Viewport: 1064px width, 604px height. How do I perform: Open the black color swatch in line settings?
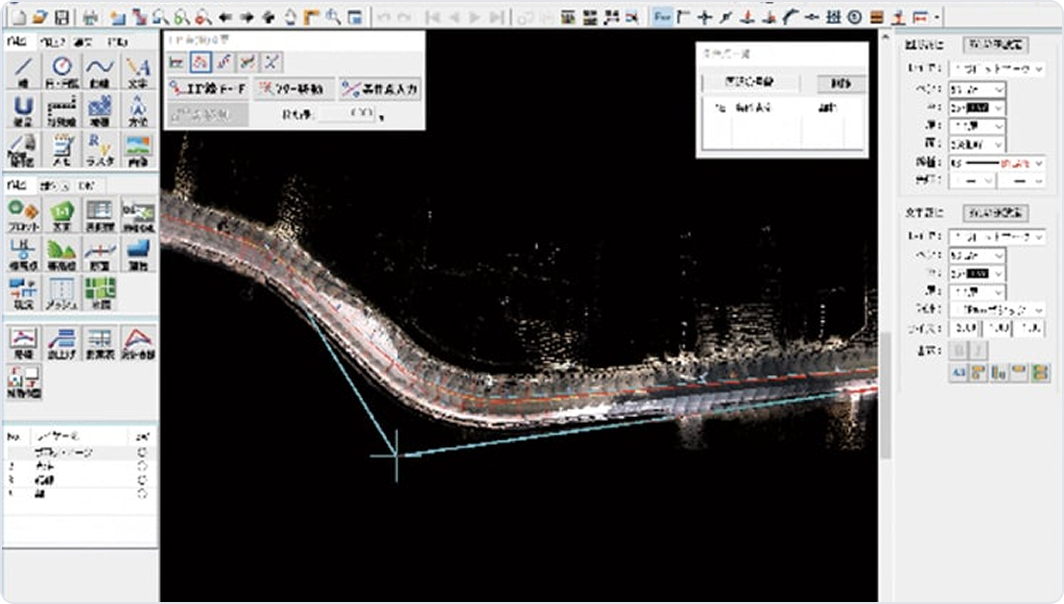[x=977, y=108]
